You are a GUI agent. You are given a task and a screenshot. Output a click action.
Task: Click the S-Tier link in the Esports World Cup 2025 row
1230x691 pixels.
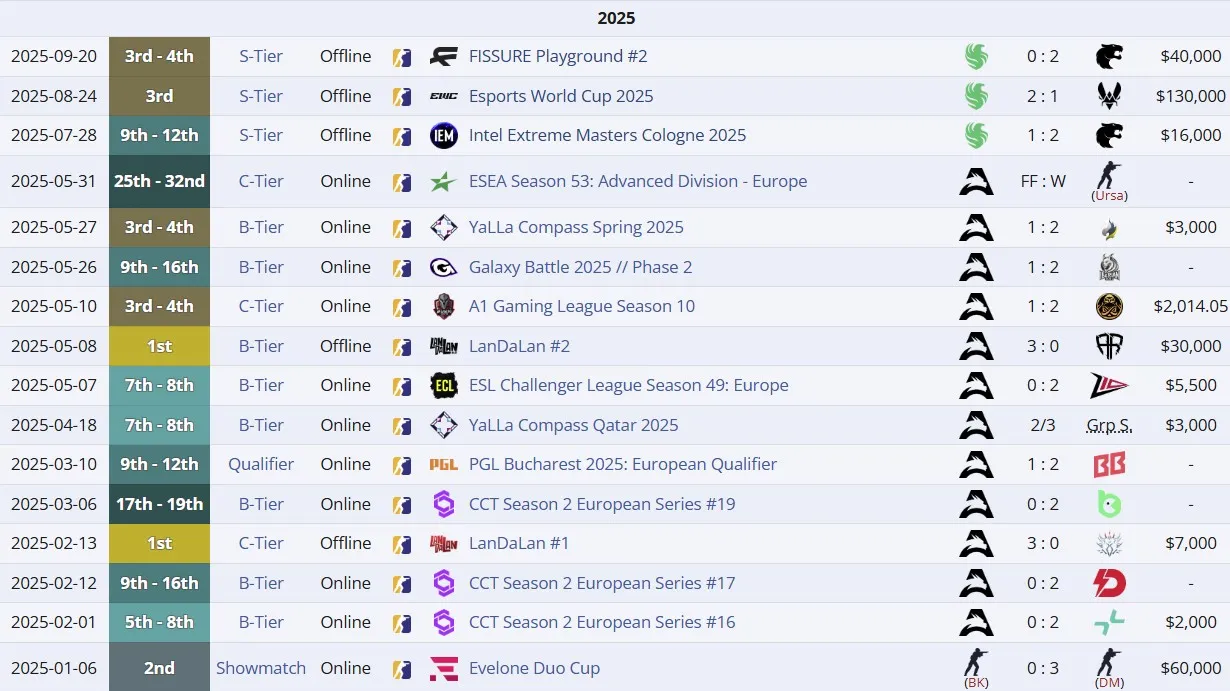261,96
